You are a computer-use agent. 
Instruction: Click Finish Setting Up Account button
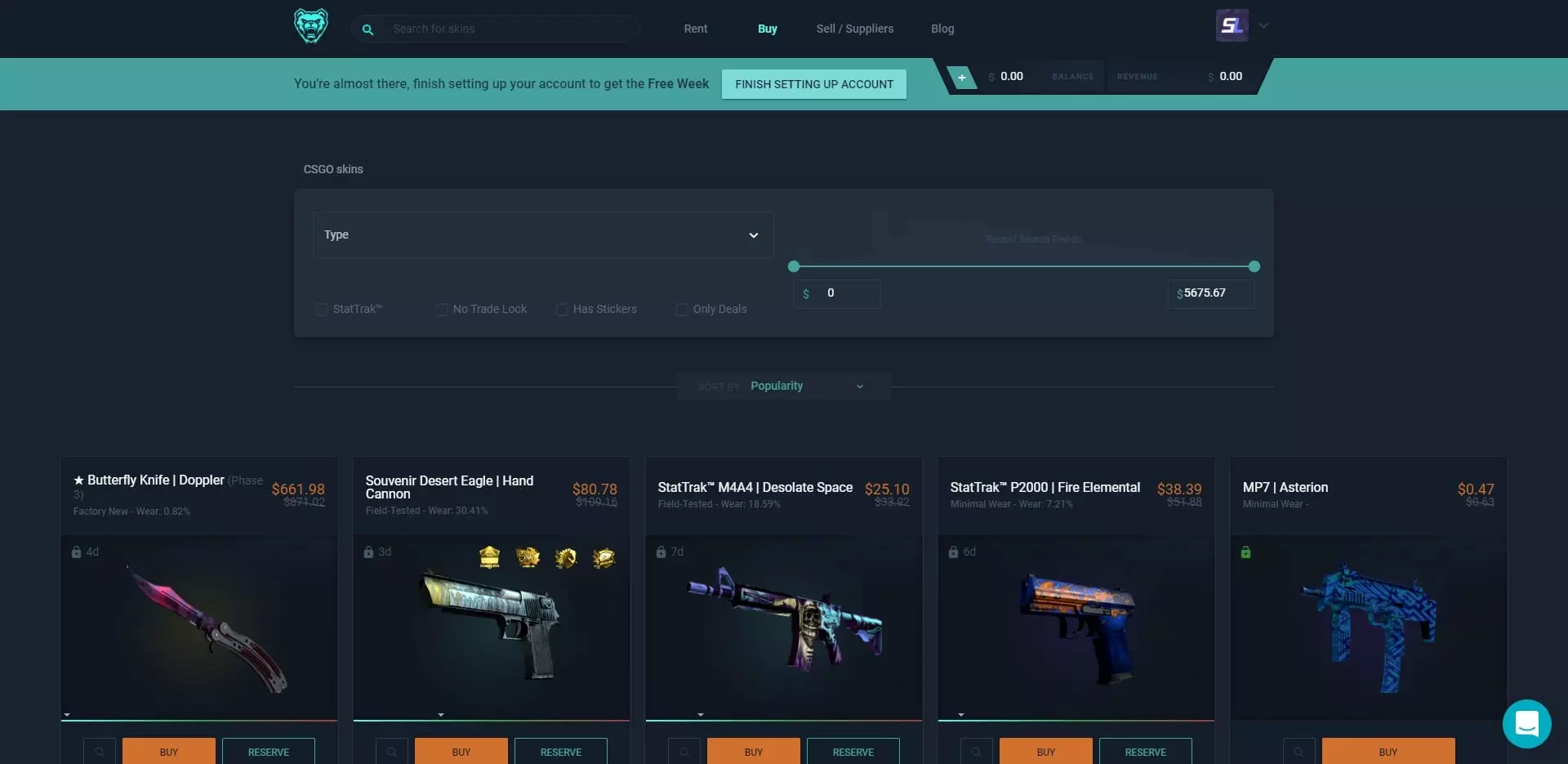pyautogui.click(x=814, y=84)
